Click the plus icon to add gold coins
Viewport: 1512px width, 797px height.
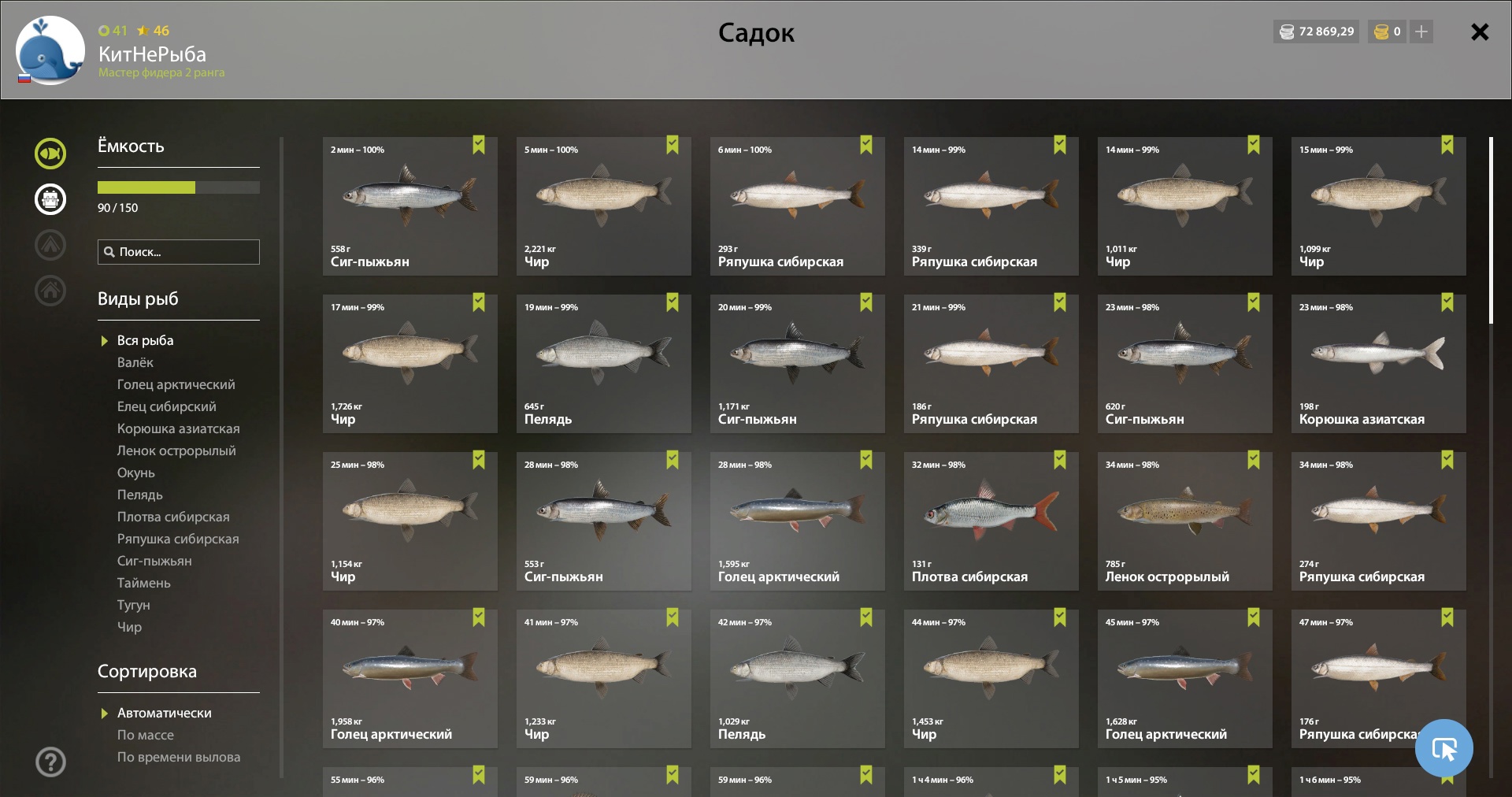(x=1421, y=32)
